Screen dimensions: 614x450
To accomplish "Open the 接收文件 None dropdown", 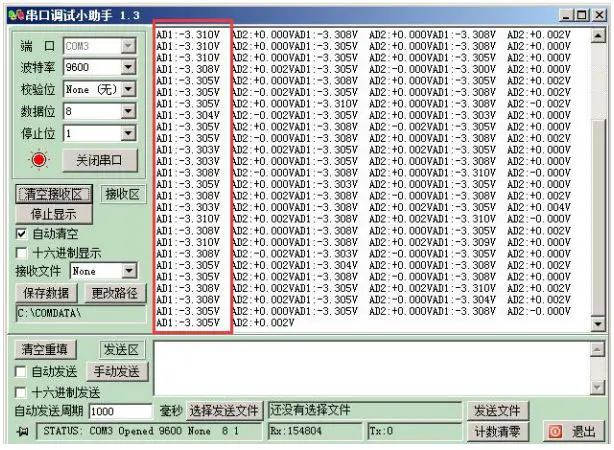I will (x=128, y=271).
